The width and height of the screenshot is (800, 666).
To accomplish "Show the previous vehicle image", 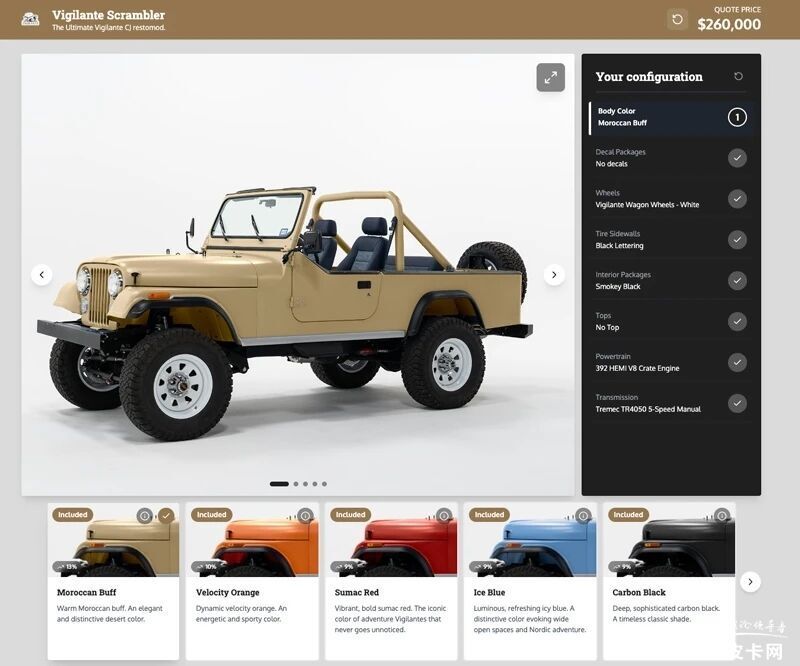I will [x=42, y=275].
